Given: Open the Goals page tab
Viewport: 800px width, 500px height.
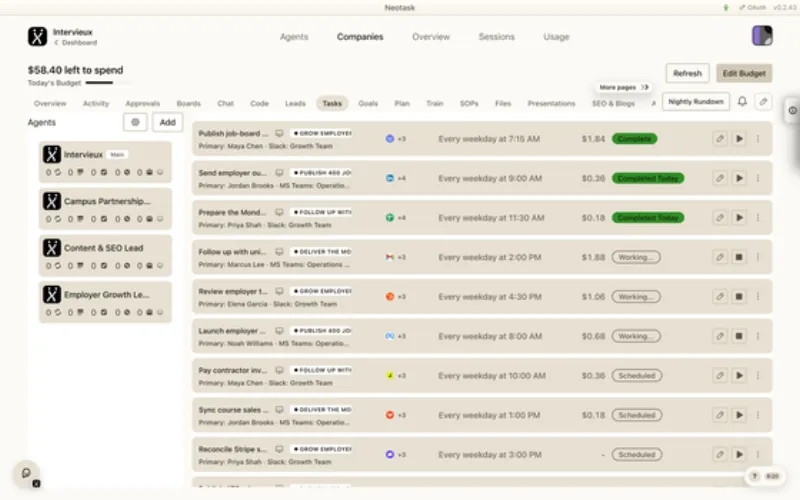Looking at the screenshot, I should coord(368,104).
